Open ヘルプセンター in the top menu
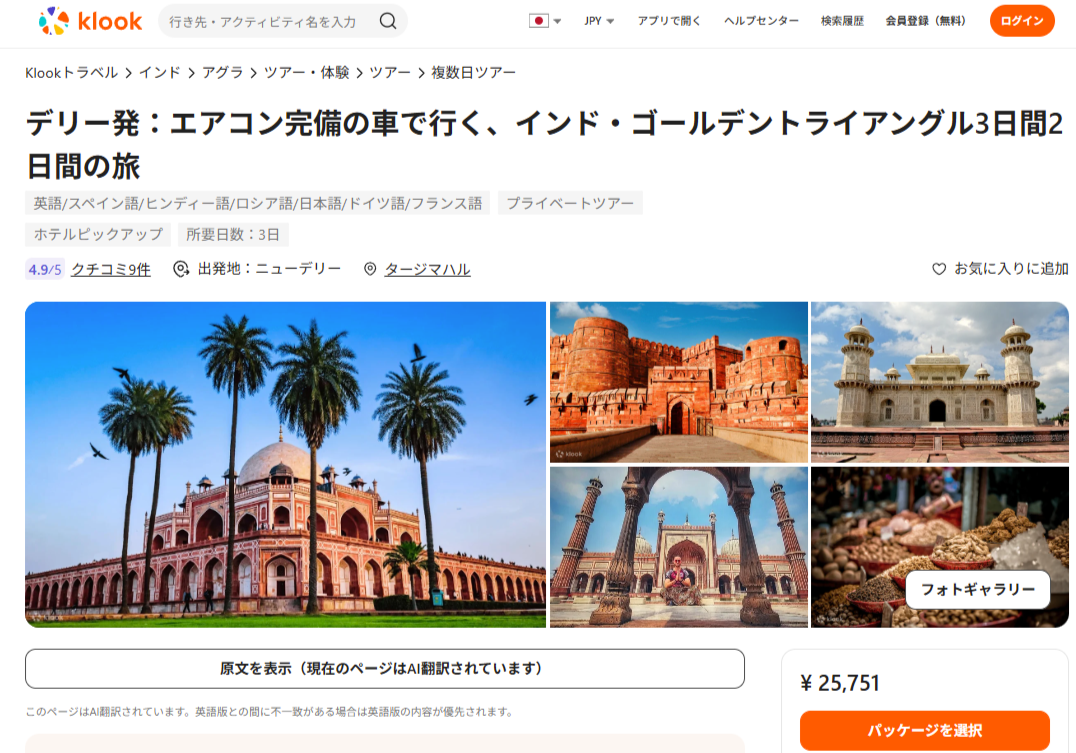1076x753 pixels. point(761,21)
